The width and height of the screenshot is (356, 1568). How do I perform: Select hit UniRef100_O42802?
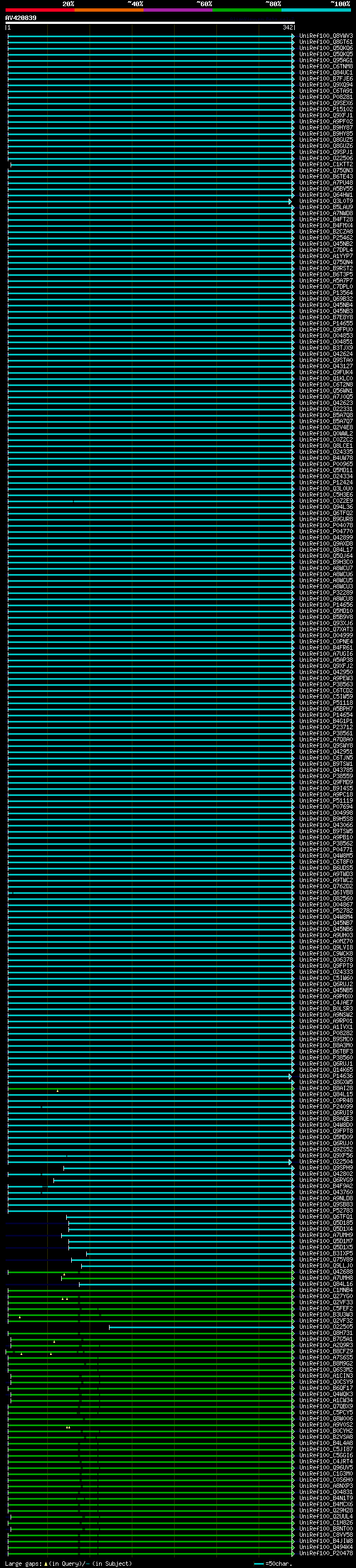coord(325,1174)
